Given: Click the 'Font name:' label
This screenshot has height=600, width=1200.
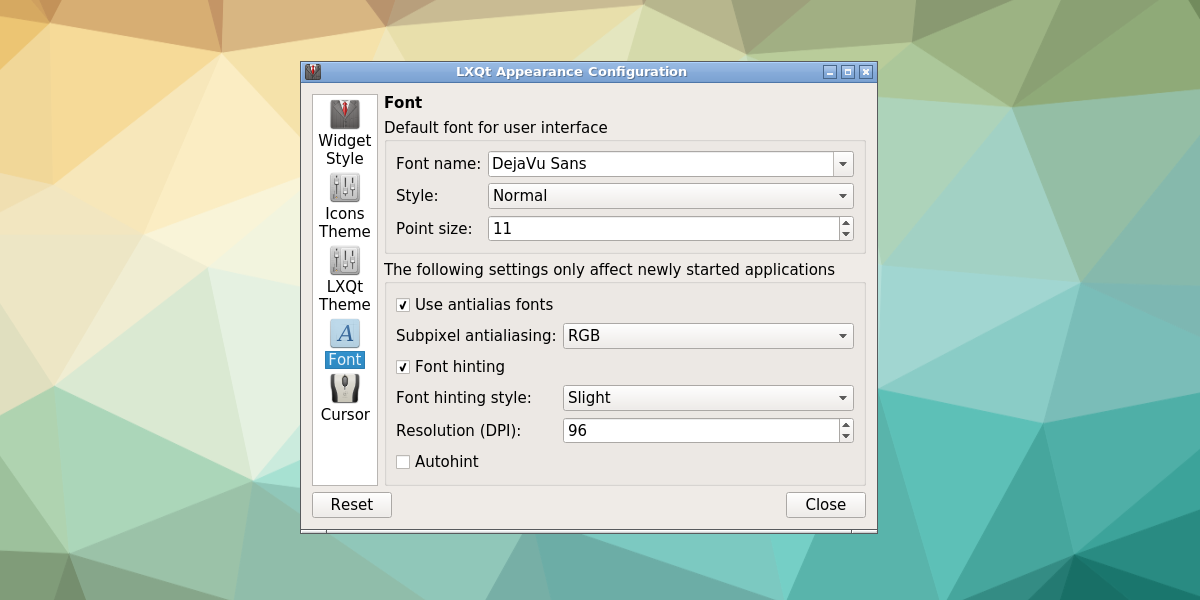Looking at the screenshot, I should click(x=438, y=164).
